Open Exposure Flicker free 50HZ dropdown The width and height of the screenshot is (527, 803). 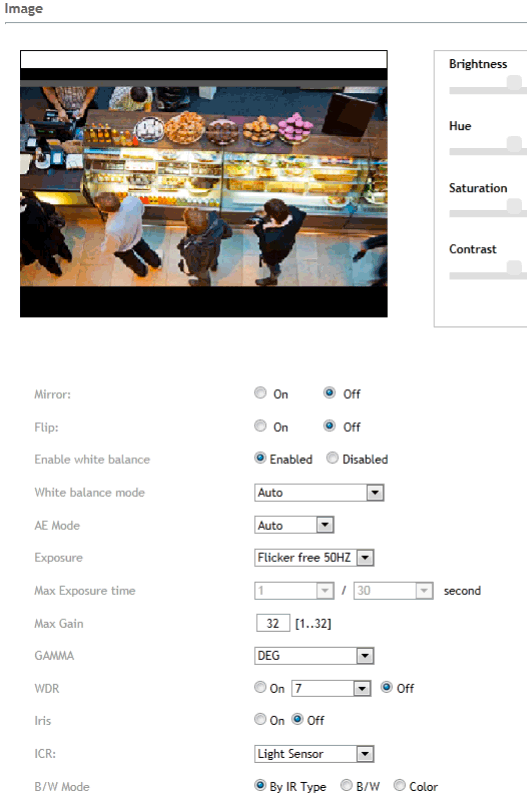[x=314, y=558]
